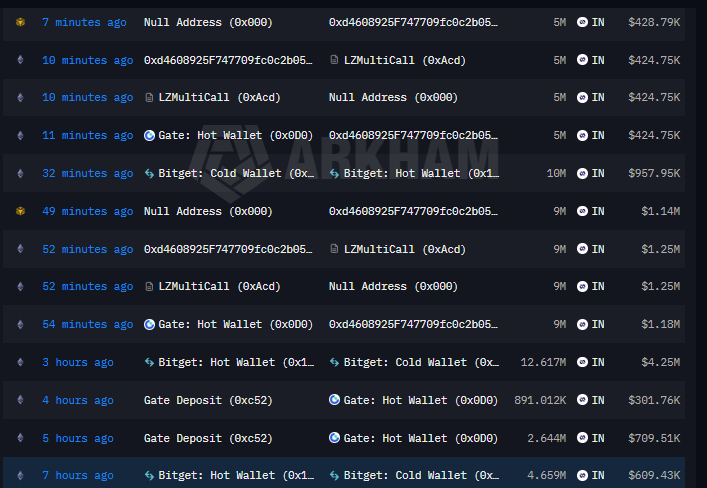Click the 891.012K token amount
This screenshot has height=488, width=707.
coord(540,400)
